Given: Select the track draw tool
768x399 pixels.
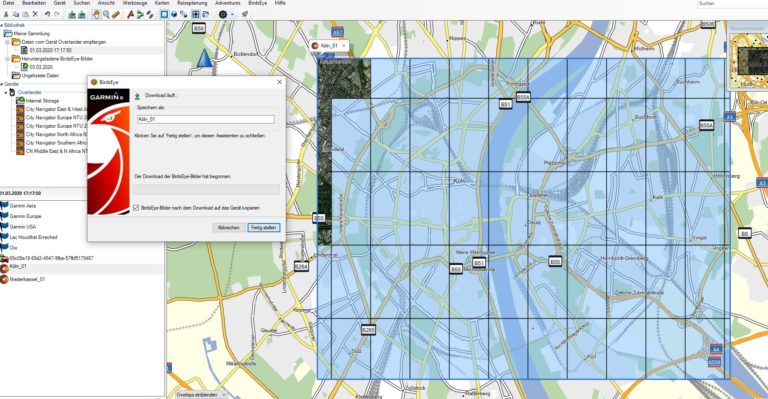Looking at the screenshot, I should tap(149, 15).
